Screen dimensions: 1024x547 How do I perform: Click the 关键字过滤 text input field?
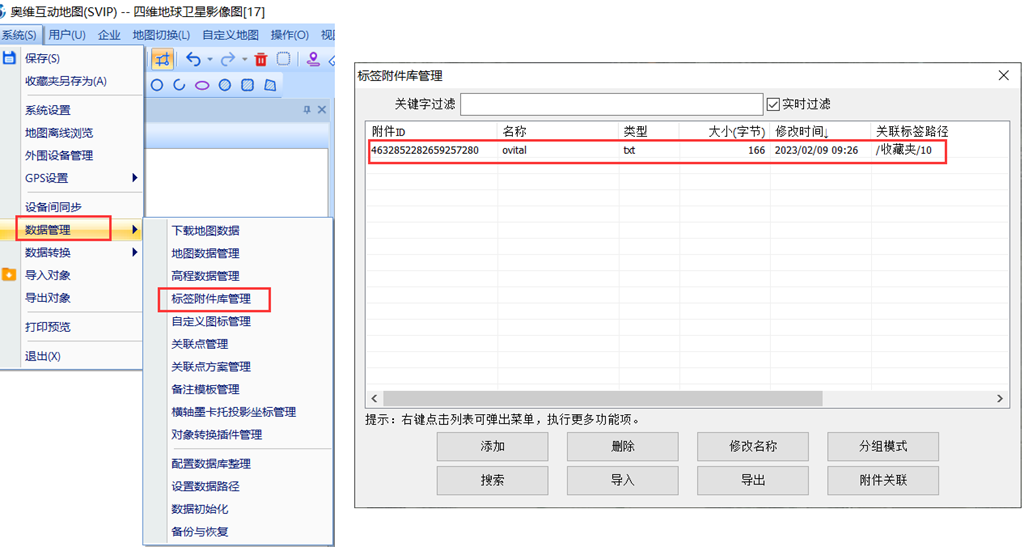tap(611, 104)
